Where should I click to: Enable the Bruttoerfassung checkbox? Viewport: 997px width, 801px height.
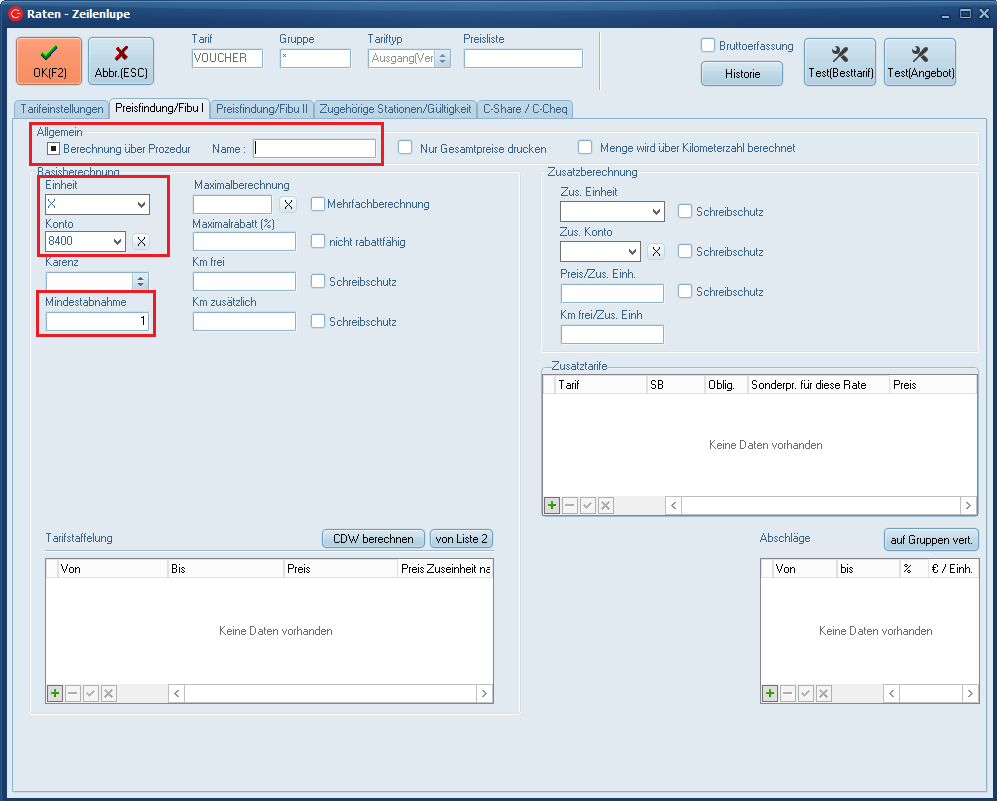[708, 45]
